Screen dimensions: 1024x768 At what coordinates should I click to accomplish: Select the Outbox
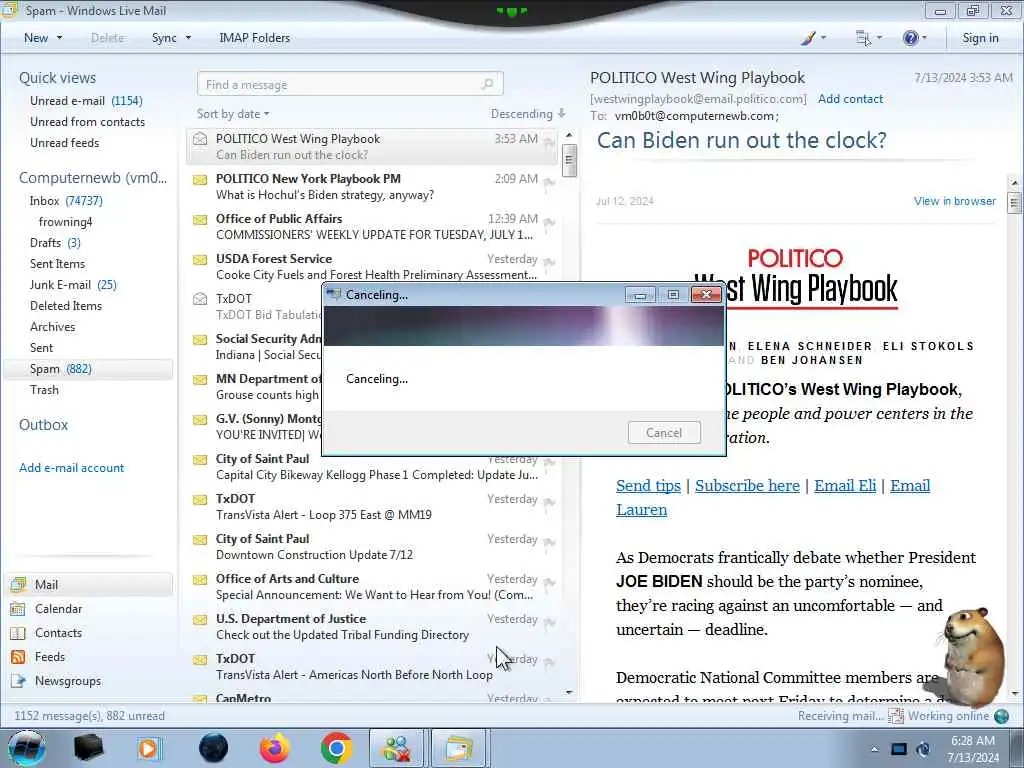[x=43, y=424]
